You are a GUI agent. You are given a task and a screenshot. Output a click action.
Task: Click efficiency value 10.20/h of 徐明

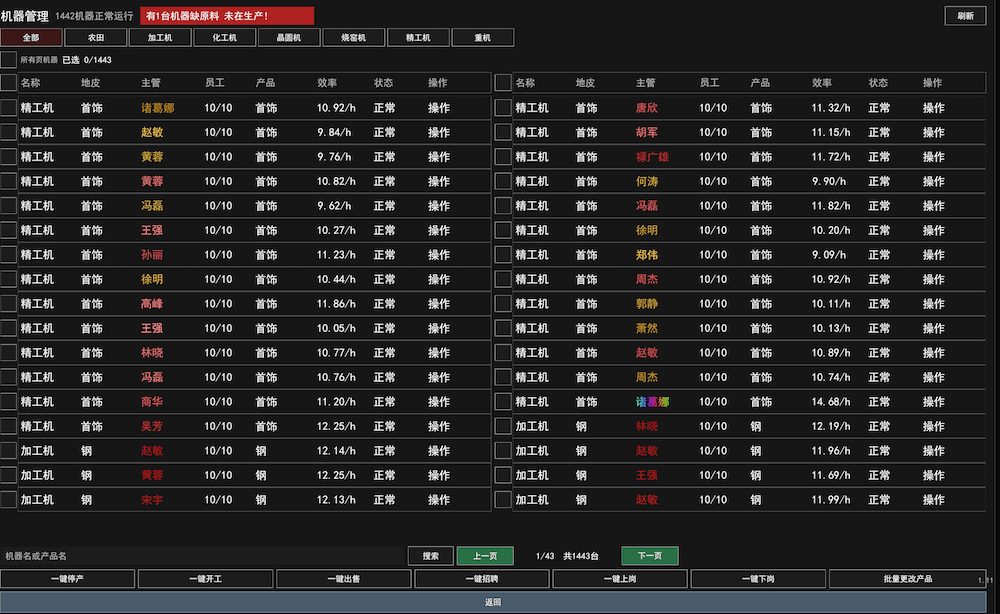(x=831, y=230)
